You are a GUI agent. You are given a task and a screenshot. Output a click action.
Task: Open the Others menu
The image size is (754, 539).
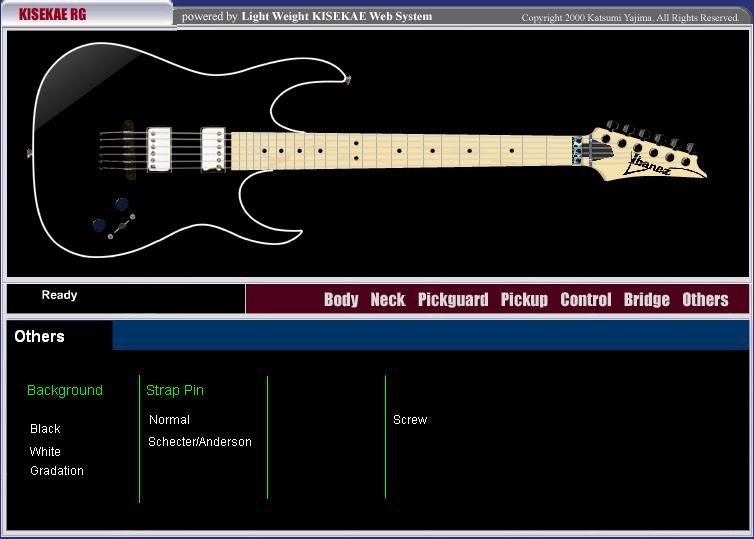point(705,300)
